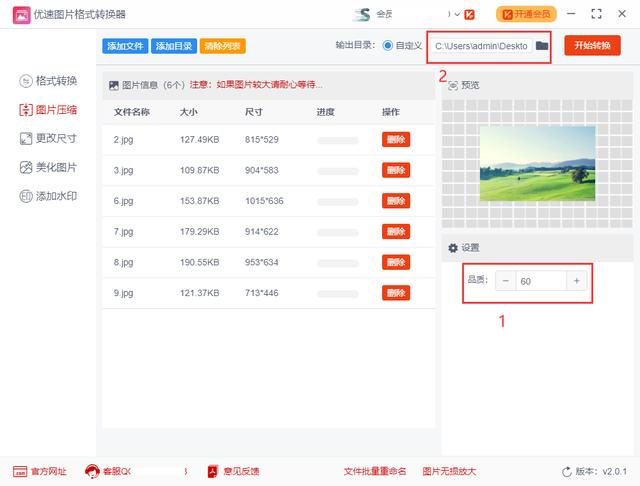Image resolution: width=640 pixels, height=486 pixels.
Task: Close the application window
Action: (622, 14)
